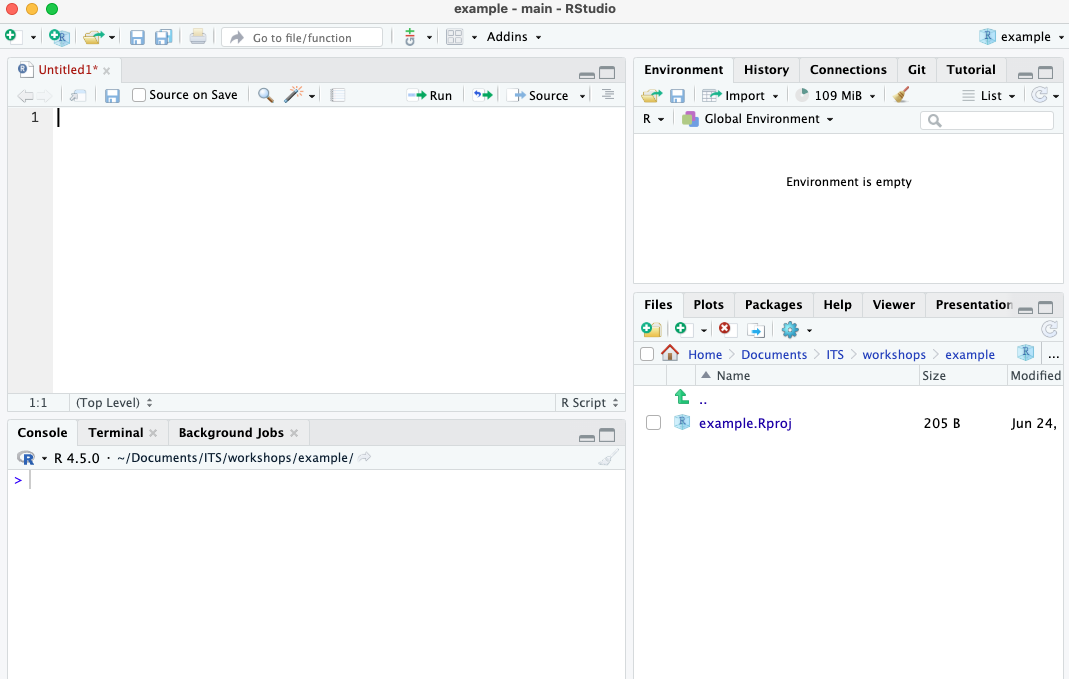Open the Addins dropdown menu

[514, 37]
